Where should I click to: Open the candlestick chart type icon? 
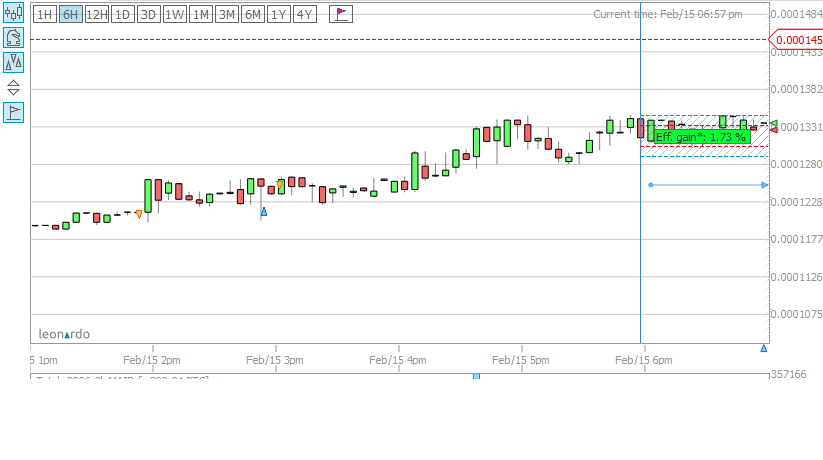14,12
